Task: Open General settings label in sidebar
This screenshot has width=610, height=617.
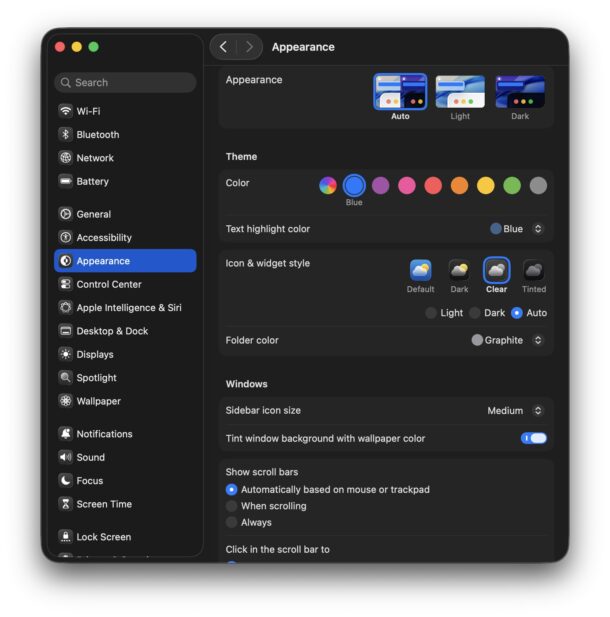Action: point(94,214)
